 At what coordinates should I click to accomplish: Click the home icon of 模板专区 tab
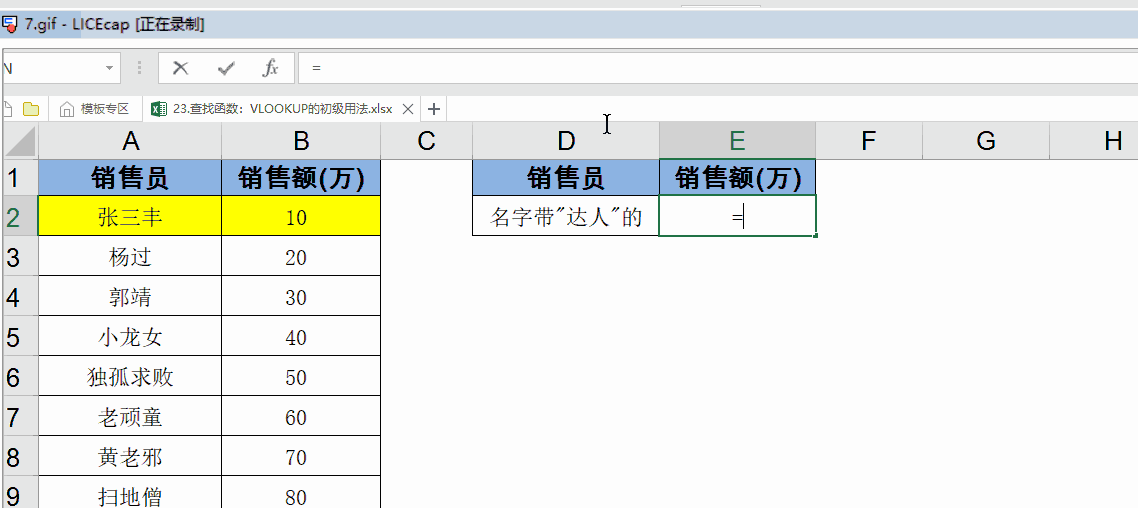click(67, 109)
